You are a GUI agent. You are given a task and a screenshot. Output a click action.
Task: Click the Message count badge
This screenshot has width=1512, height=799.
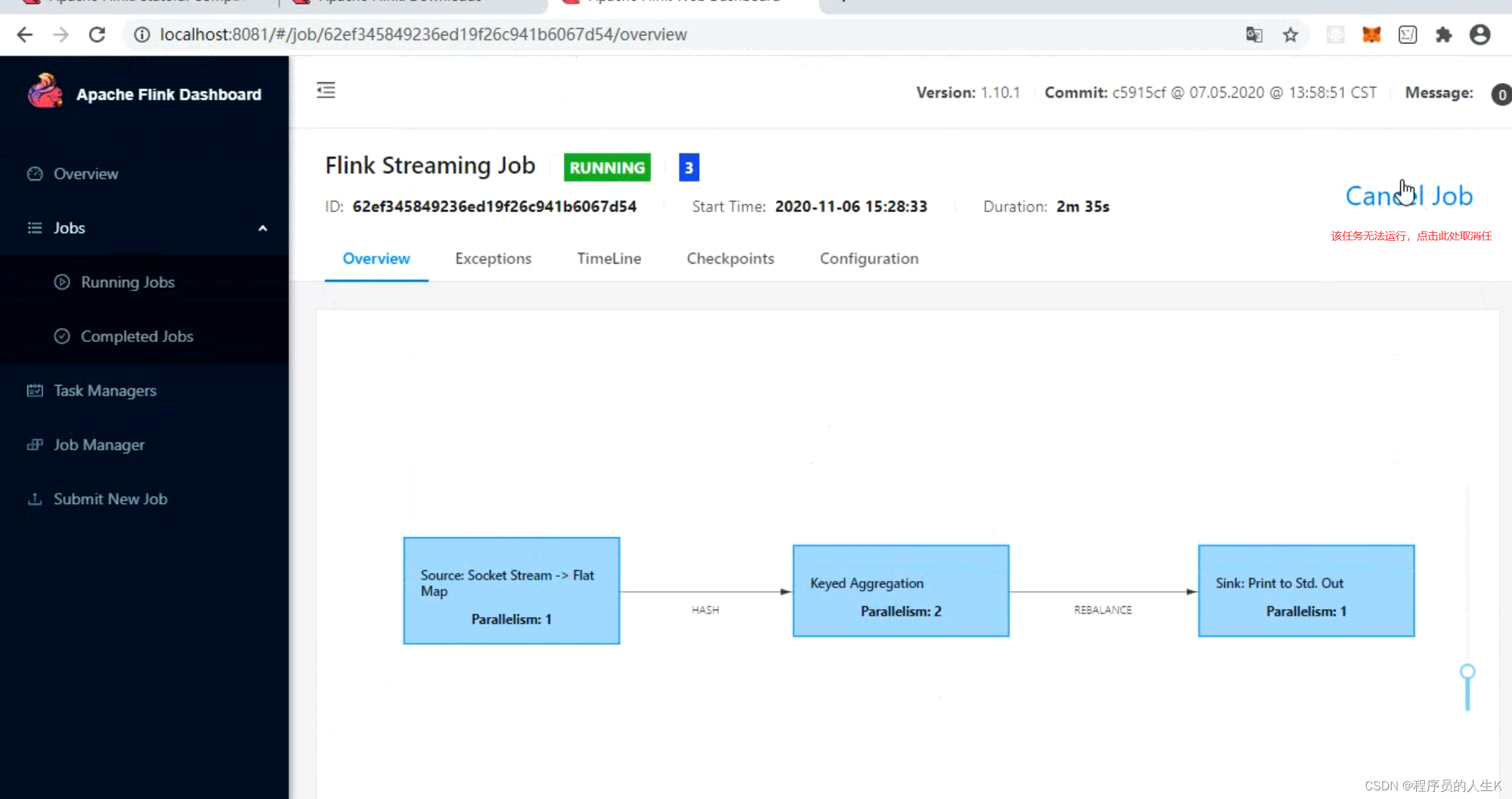click(1501, 94)
